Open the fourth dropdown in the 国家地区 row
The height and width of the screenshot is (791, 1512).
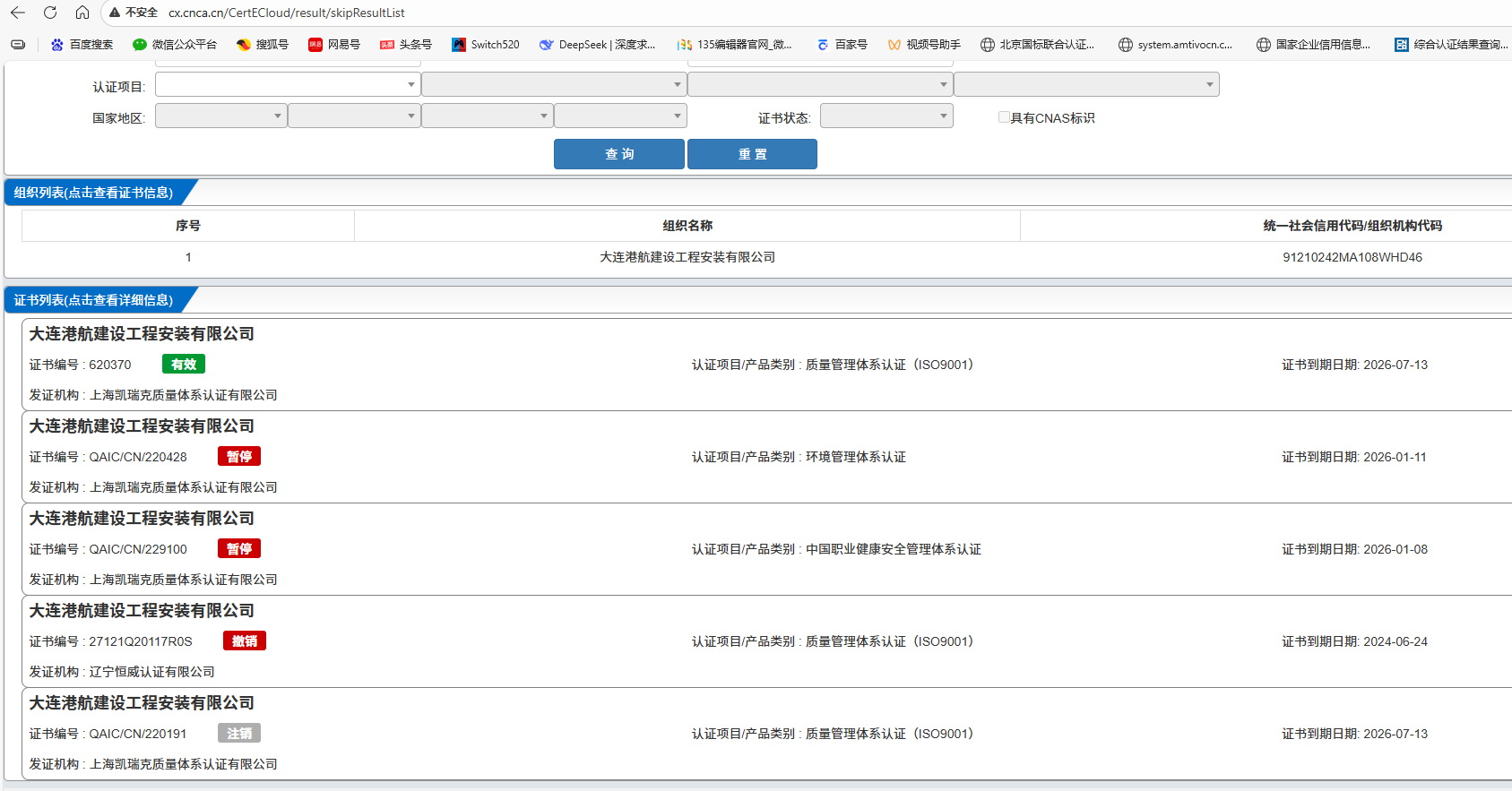[x=620, y=116]
